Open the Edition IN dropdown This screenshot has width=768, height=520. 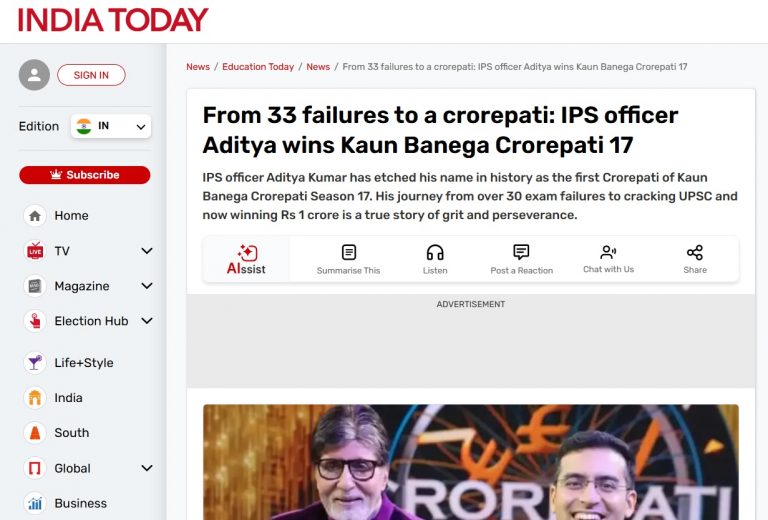point(111,126)
